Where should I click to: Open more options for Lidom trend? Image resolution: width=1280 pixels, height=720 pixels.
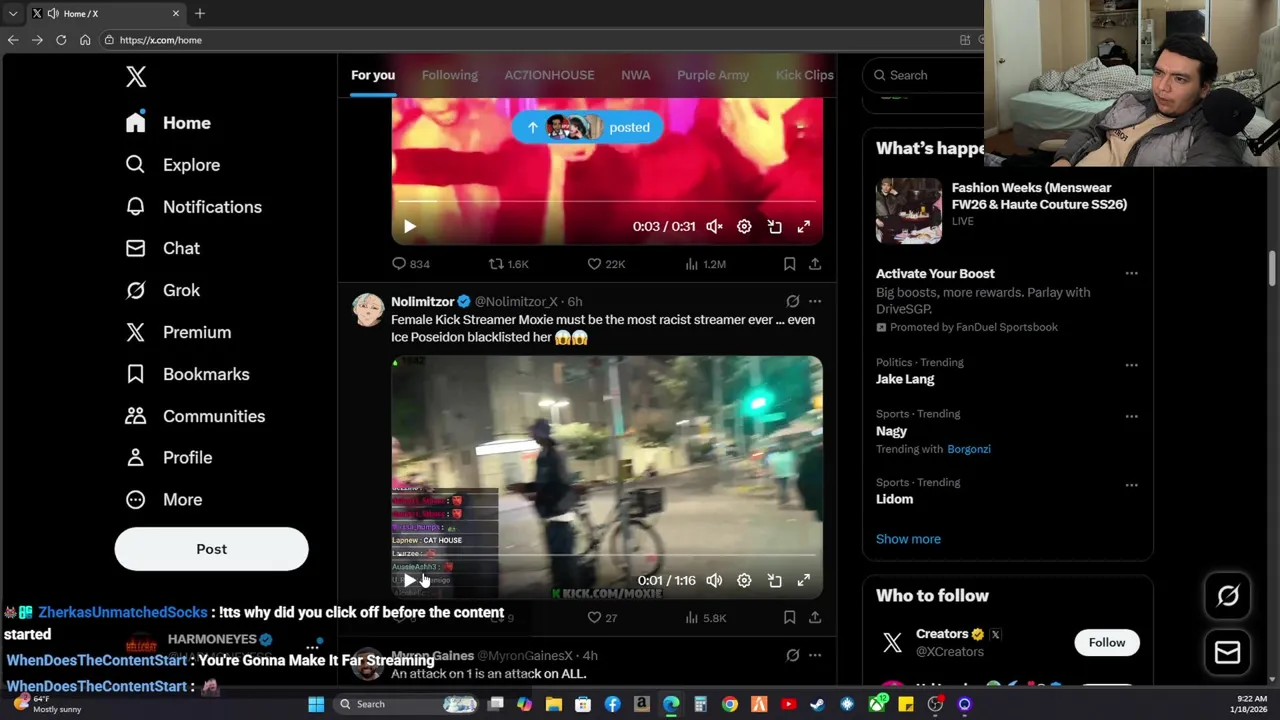click(x=1131, y=485)
